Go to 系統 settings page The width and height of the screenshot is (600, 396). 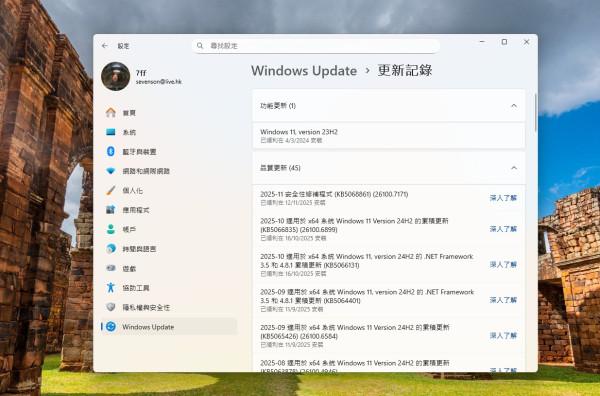pos(169,132)
